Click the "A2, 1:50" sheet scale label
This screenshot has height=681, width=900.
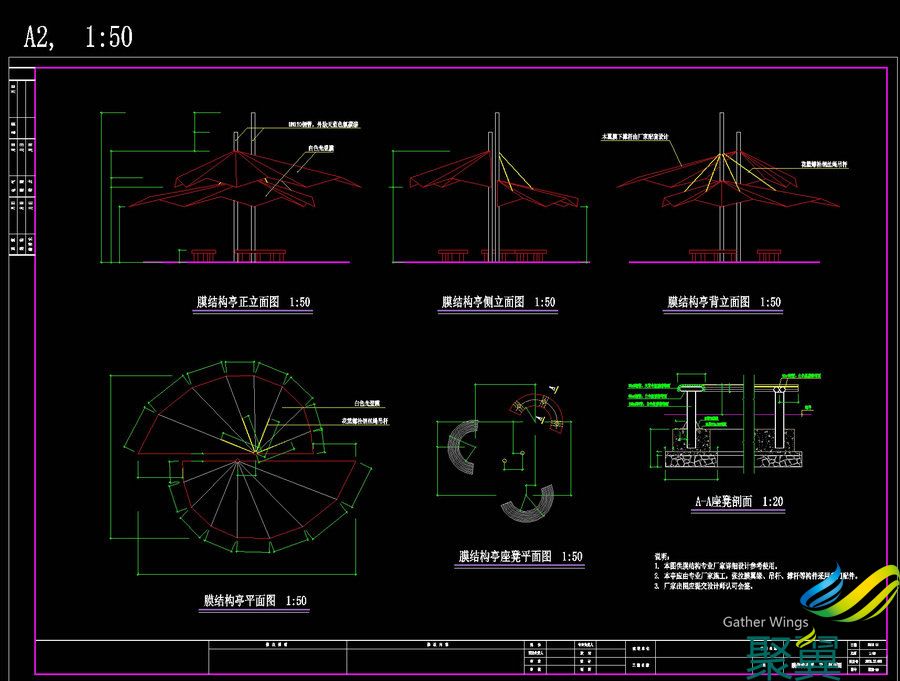pyautogui.click(x=78, y=38)
